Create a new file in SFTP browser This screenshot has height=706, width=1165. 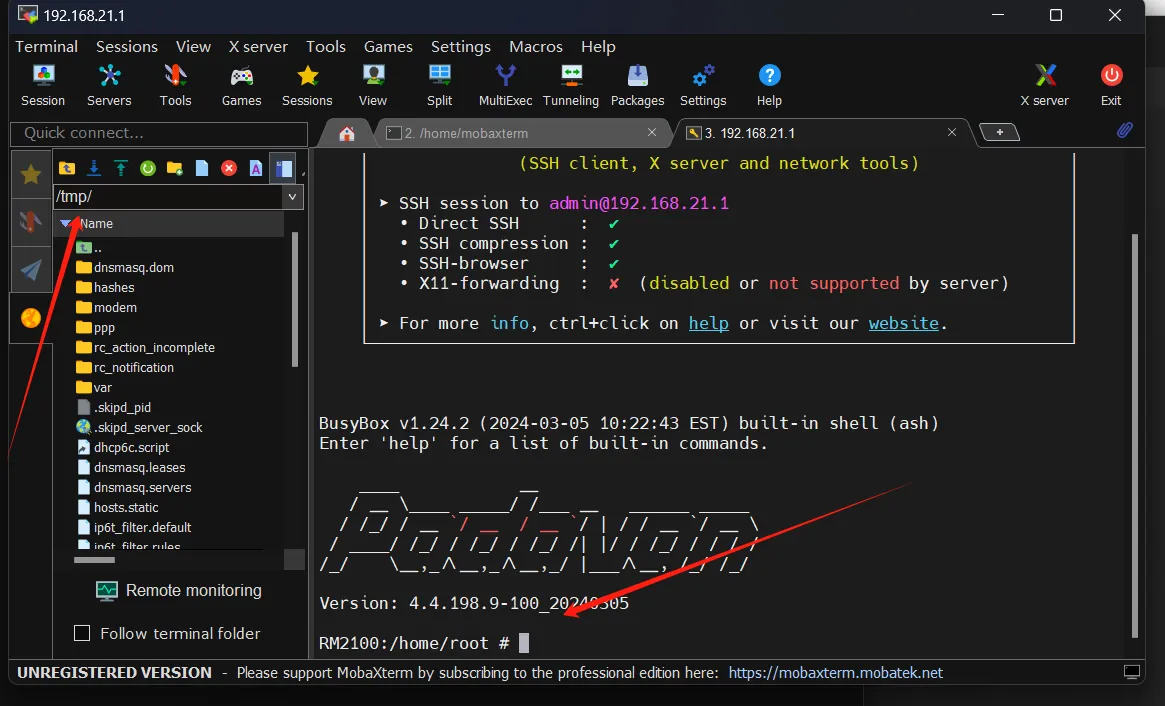(201, 168)
